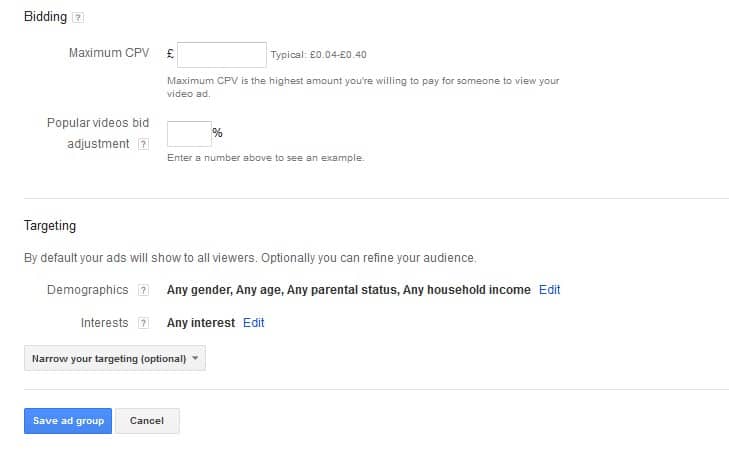This screenshot has width=729, height=456.
Task: Click the Bidding section heading
Action: click(46, 17)
